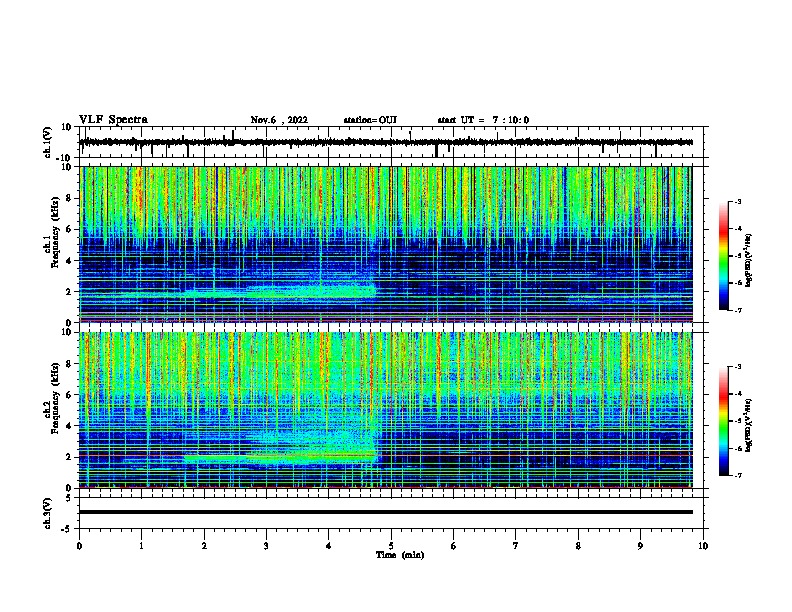The width and height of the screenshot is (792, 612).
Task: Click the "8" frequency tick on ch.2 spectrogram
Action: 69,364
